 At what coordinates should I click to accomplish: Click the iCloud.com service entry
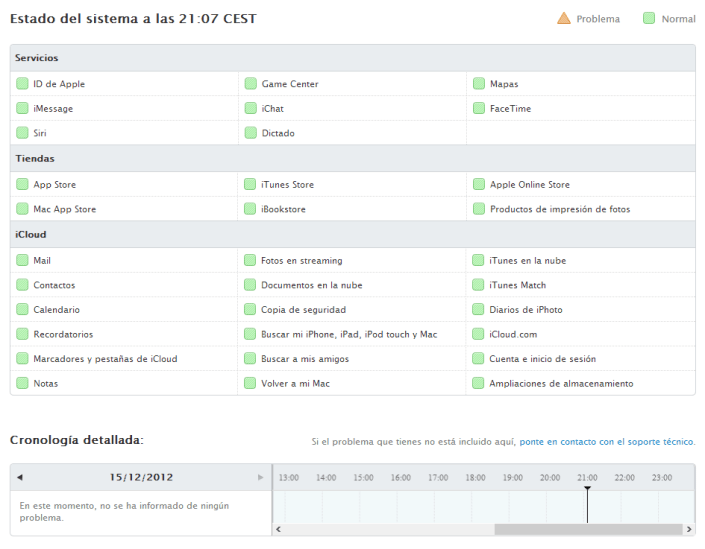click(x=513, y=334)
